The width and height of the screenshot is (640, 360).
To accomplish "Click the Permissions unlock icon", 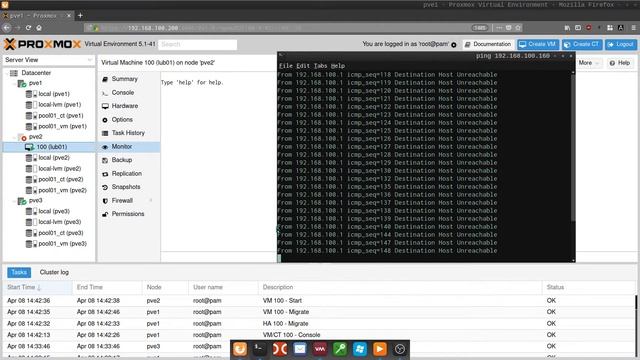I will [105, 214].
